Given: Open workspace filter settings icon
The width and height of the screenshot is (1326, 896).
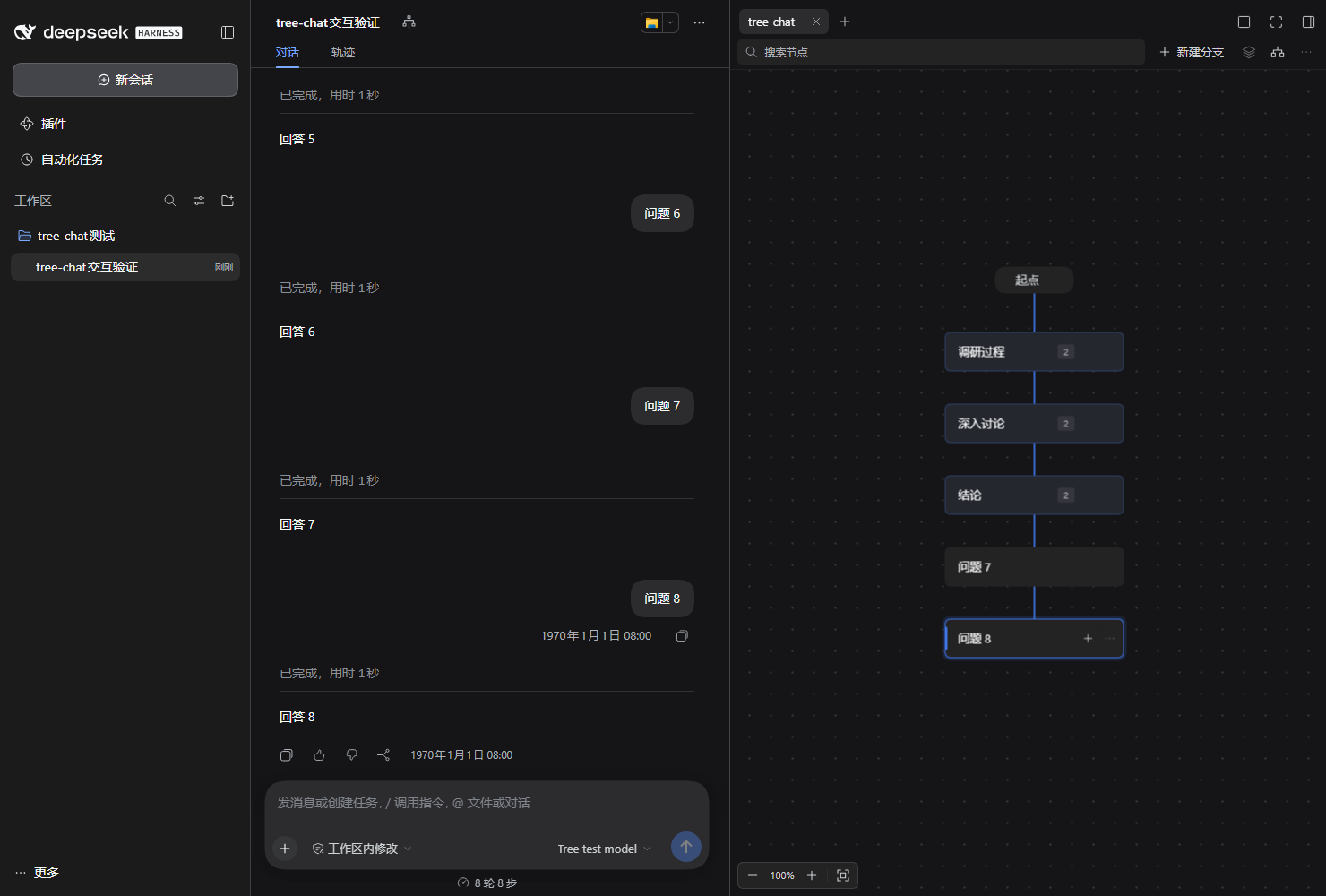Looking at the screenshot, I should tap(199, 201).
